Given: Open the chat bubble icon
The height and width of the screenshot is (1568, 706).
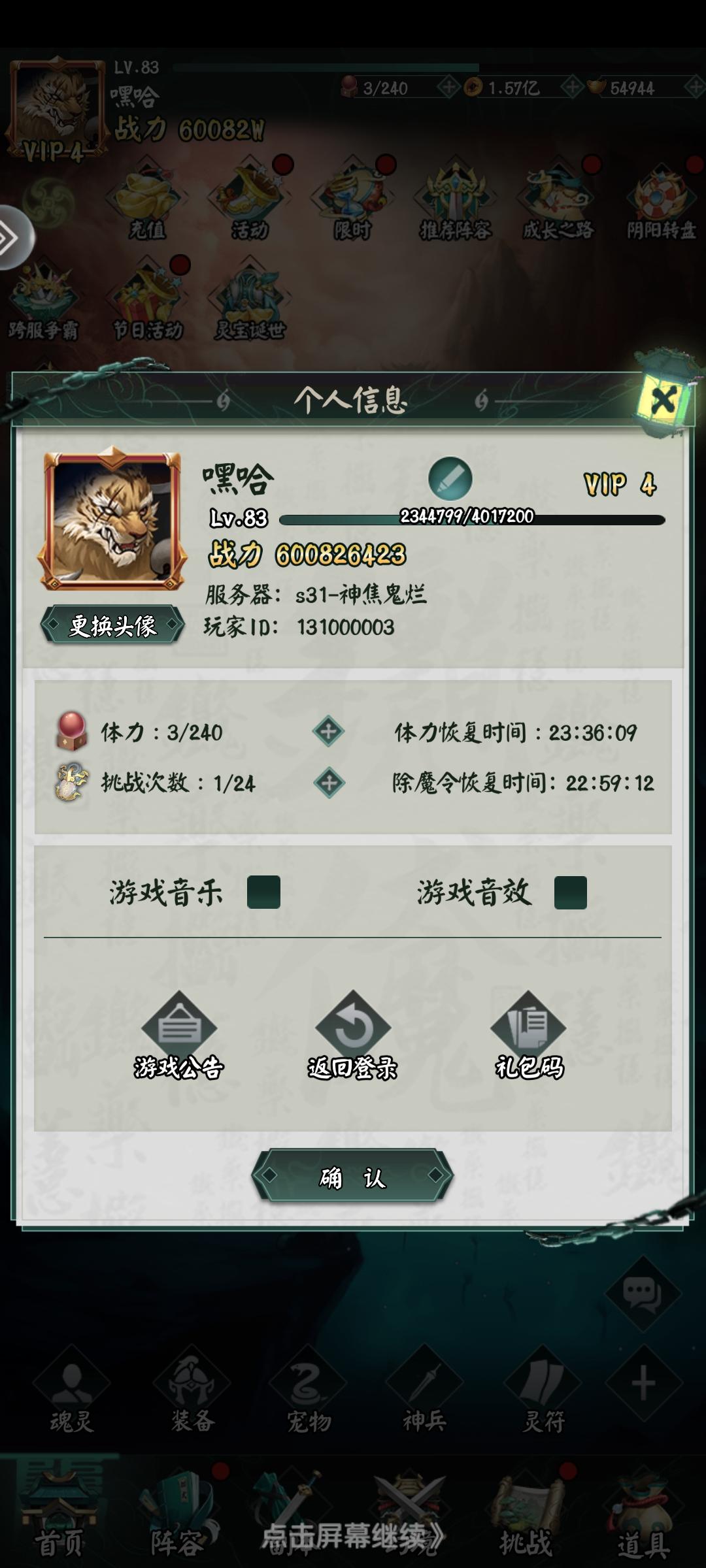Looking at the screenshot, I should [642, 1293].
